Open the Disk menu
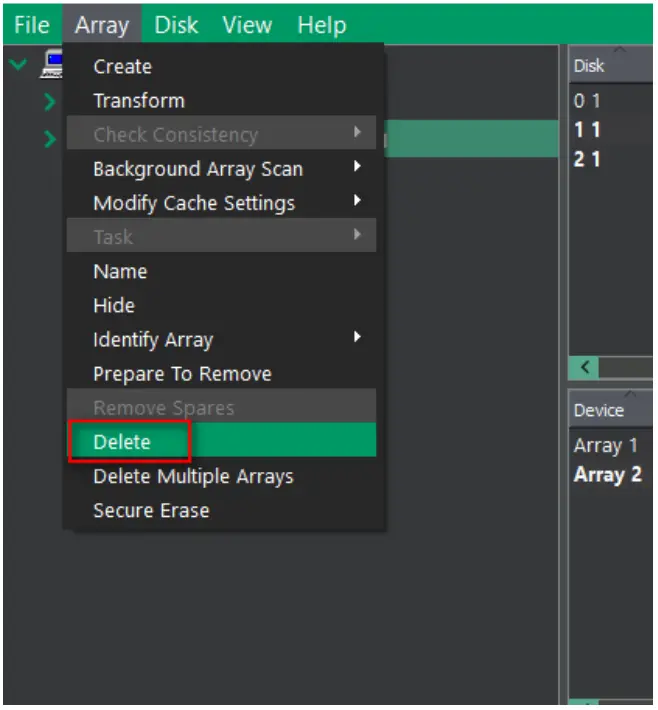 (x=176, y=25)
